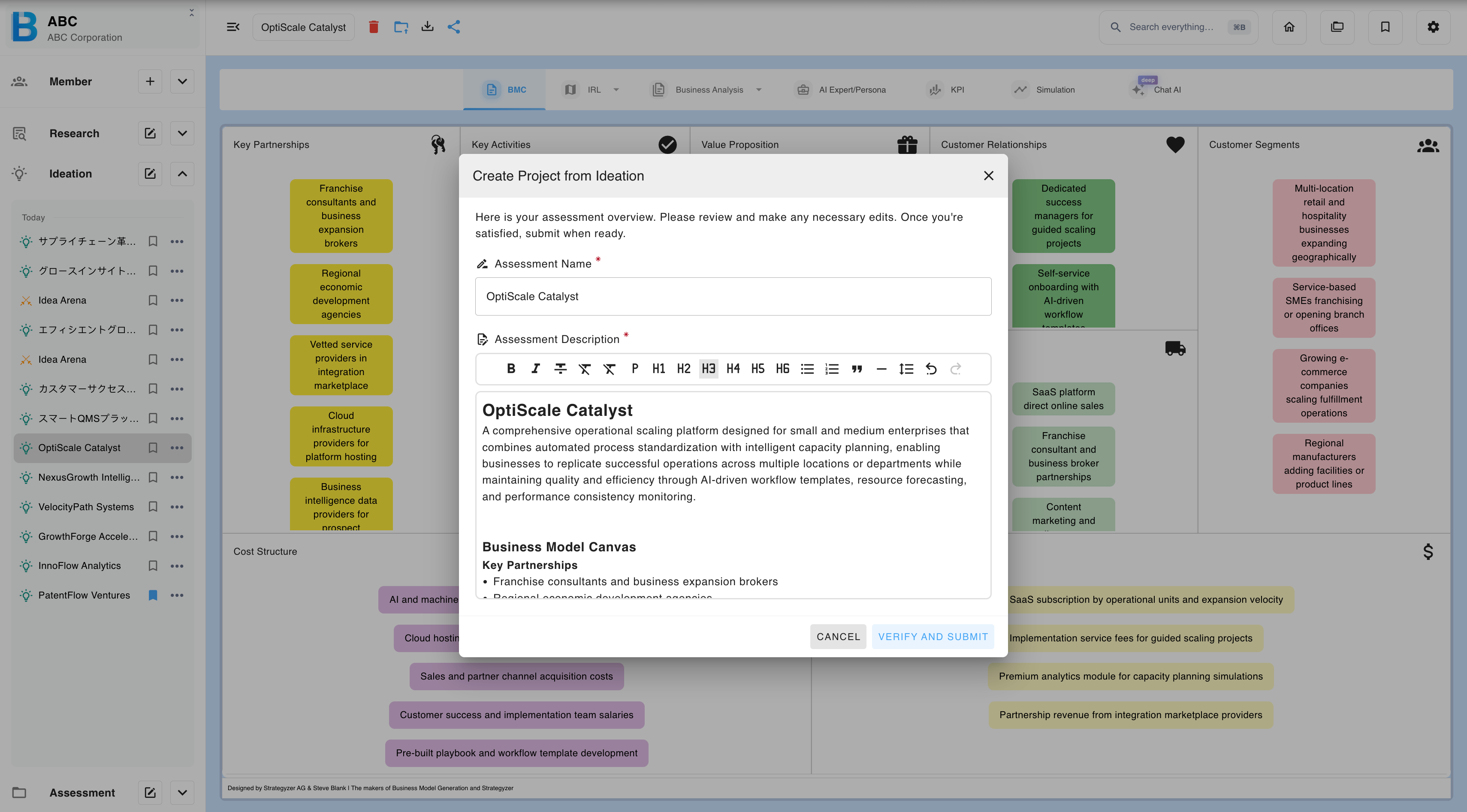Toggle bold formatting in description editor
This screenshot has width=1467, height=812.
[x=511, y=369]
